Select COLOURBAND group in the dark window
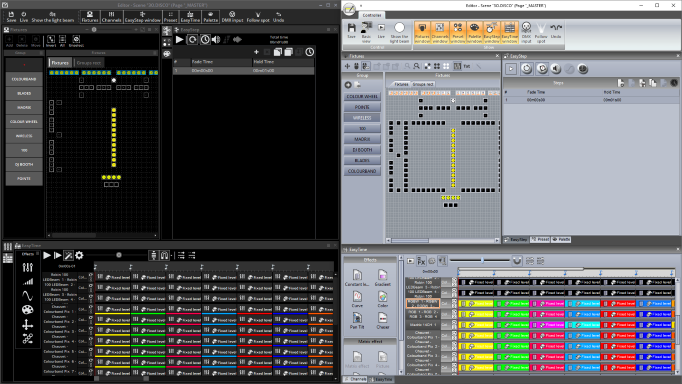Viewport: 682px width, 384px height. coord(24,80)
